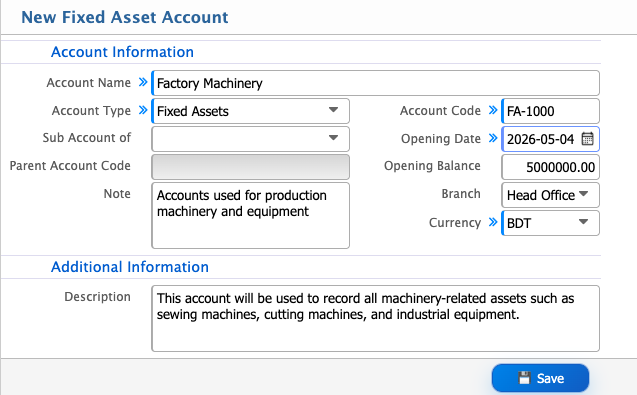Click the New Fixed Asset Account title
637x395 pixels.
125,17
